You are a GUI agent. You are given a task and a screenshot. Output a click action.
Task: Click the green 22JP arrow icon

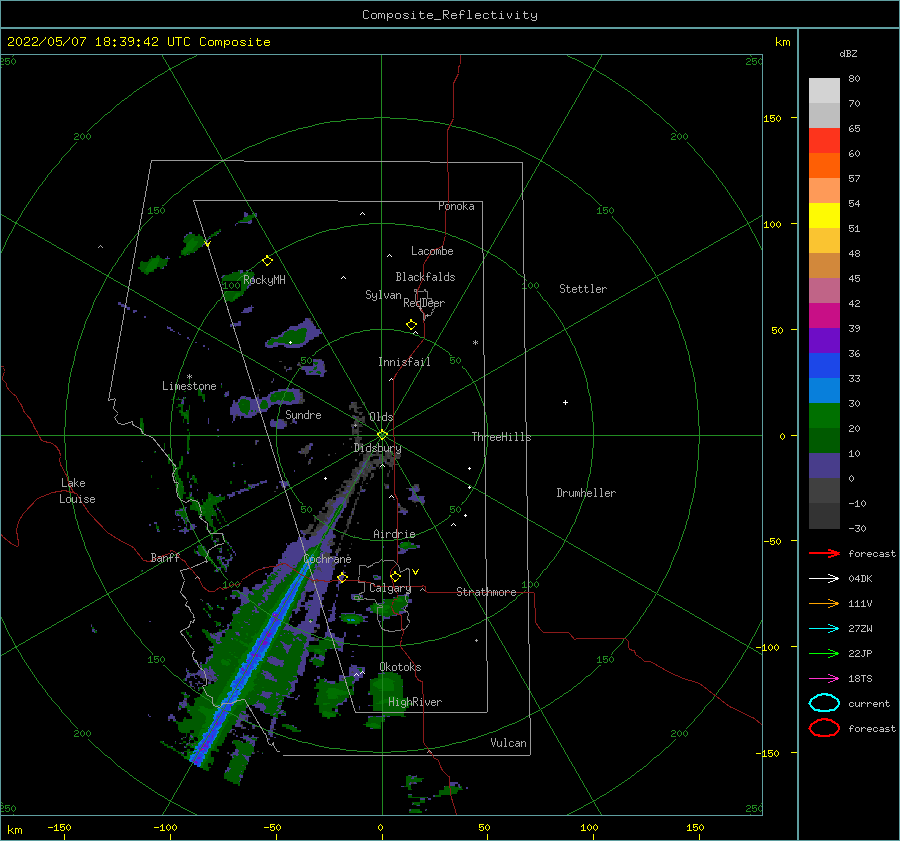[824, 653]
